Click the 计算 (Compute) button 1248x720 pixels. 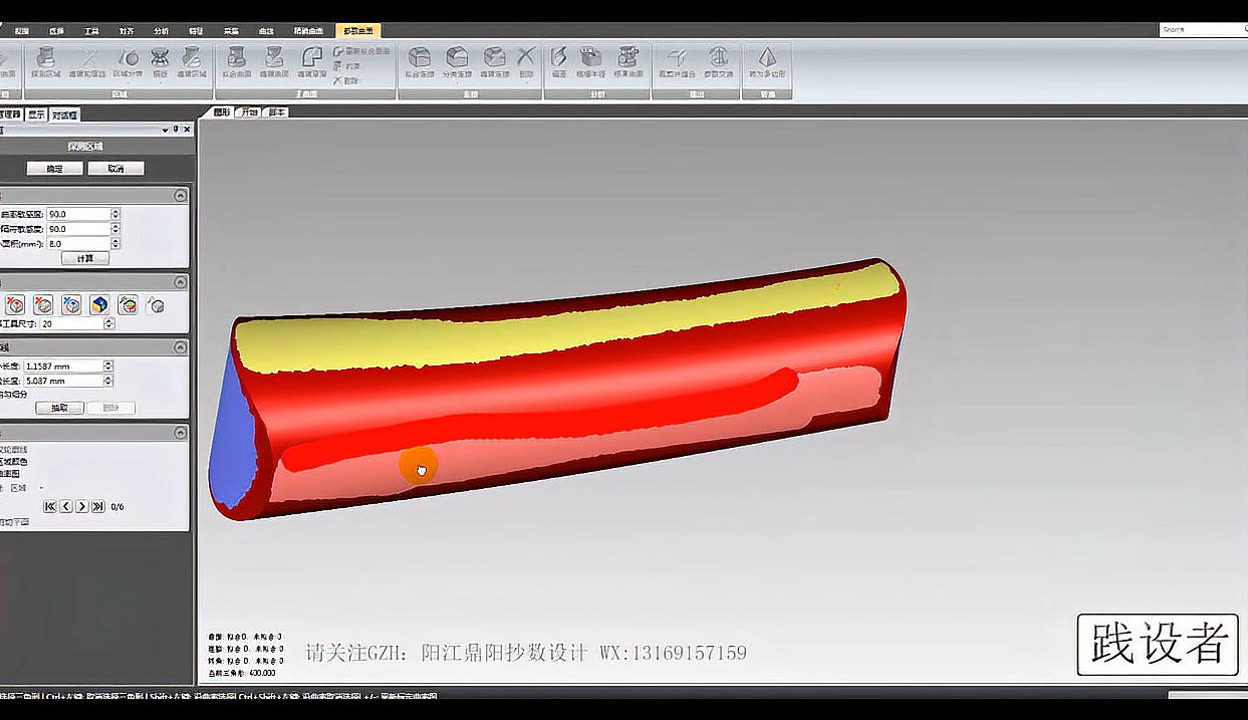coord(85,259)
